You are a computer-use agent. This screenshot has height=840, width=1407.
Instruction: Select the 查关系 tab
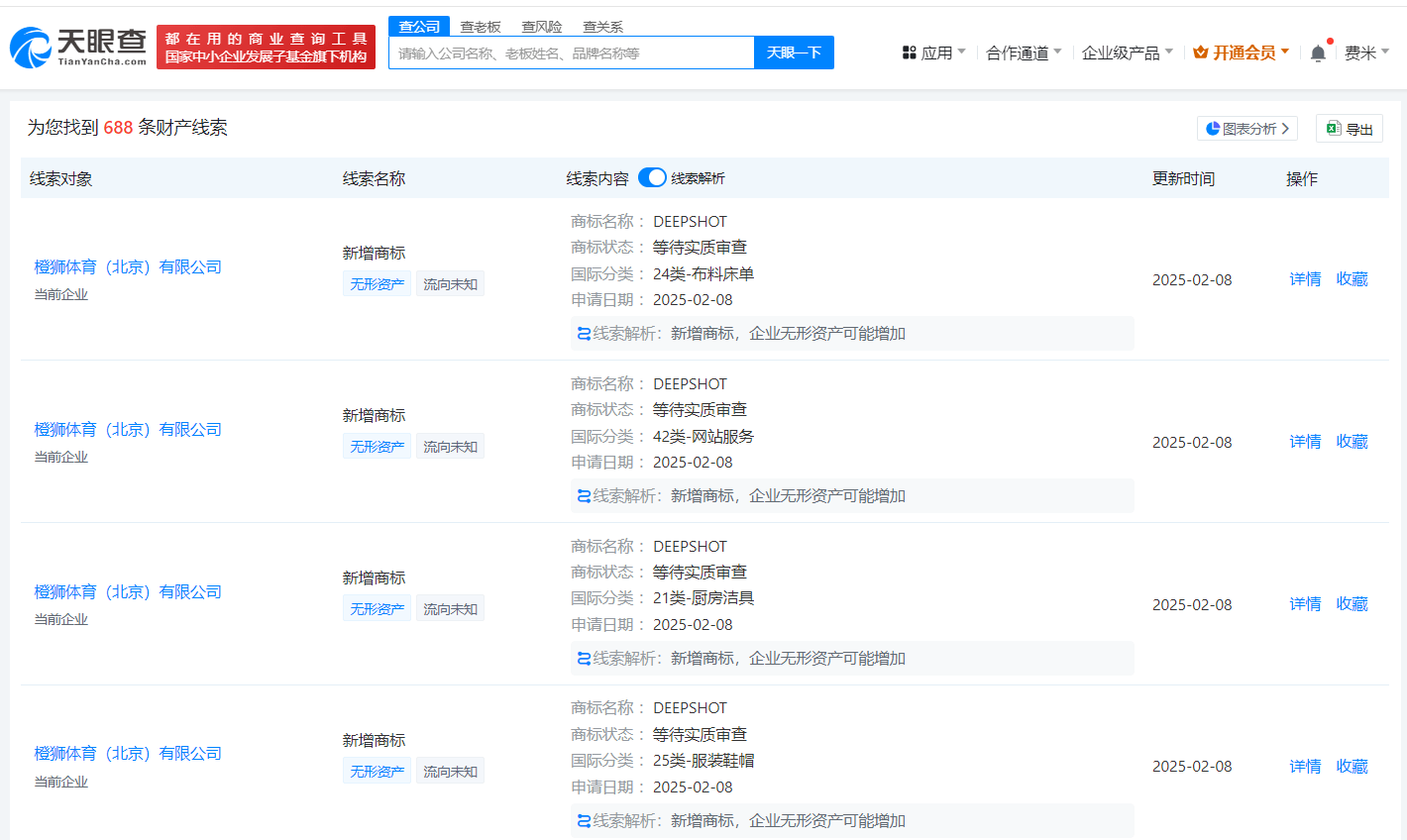[x=602, y=27]
